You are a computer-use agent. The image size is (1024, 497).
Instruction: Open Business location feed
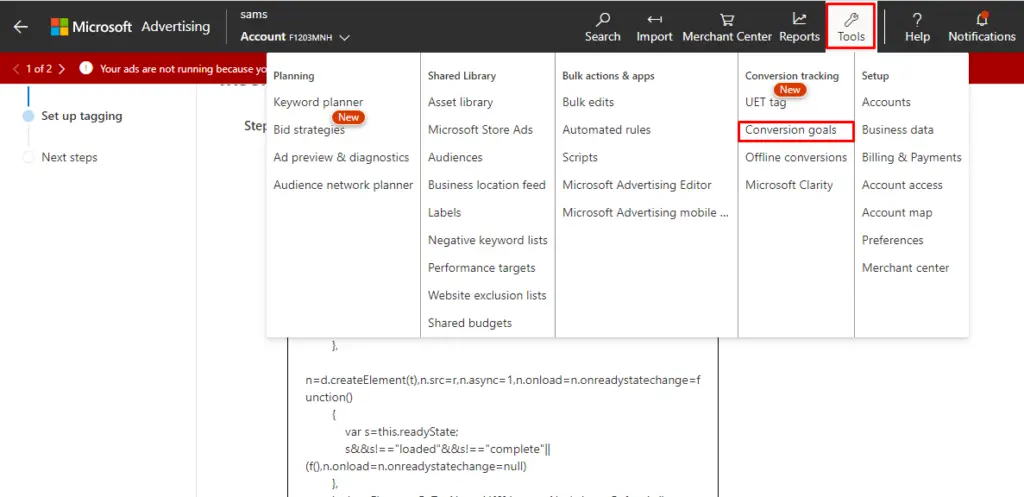[487, 185]
